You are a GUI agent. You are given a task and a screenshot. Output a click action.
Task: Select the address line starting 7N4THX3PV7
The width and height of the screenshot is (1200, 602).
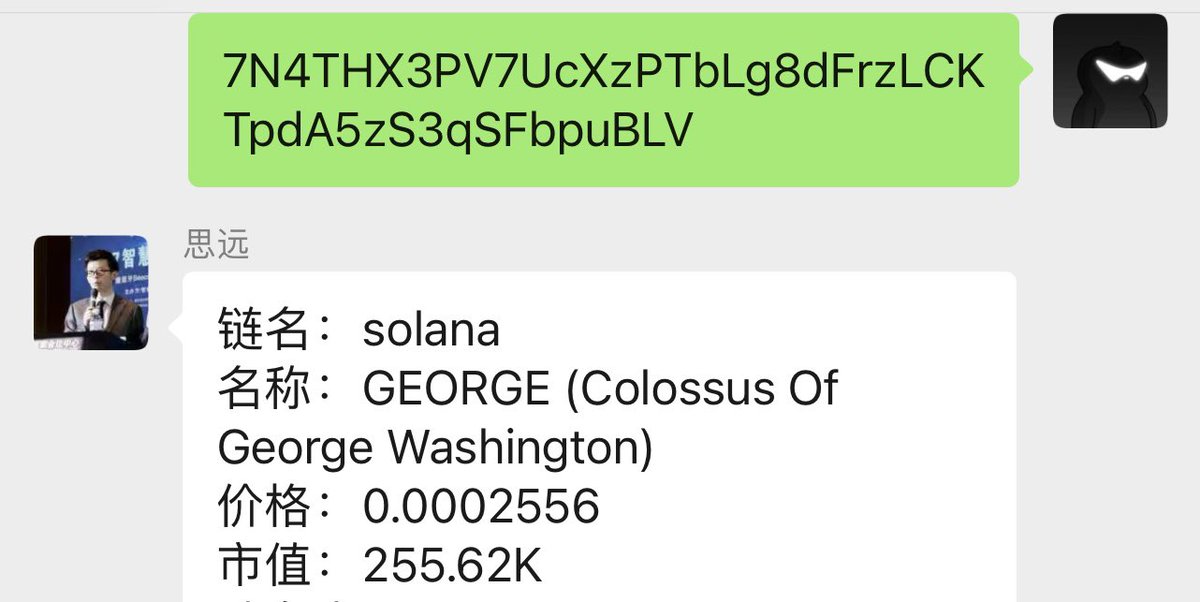click(605, 73)
